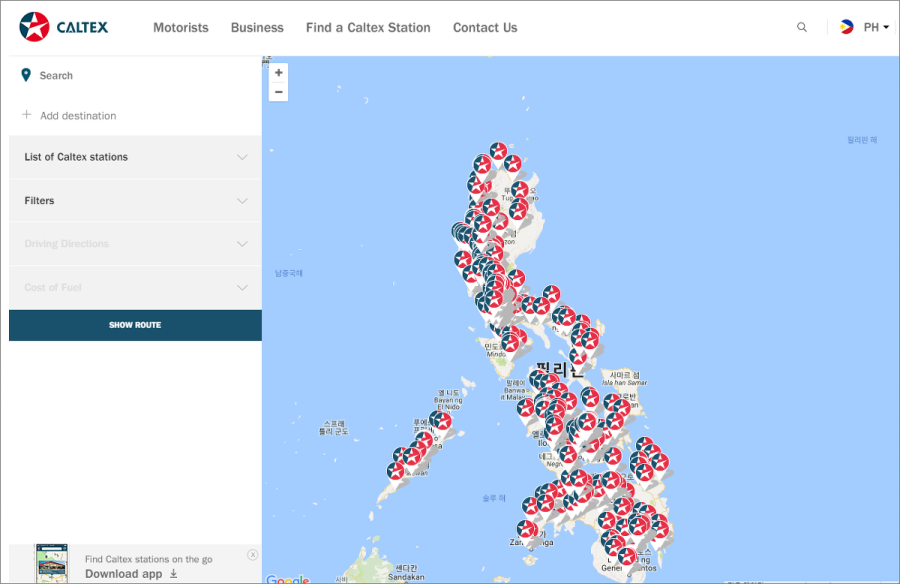Click the Google logo on the map
The width and height of the screenshot is (900, 584).
coord(288,579)
